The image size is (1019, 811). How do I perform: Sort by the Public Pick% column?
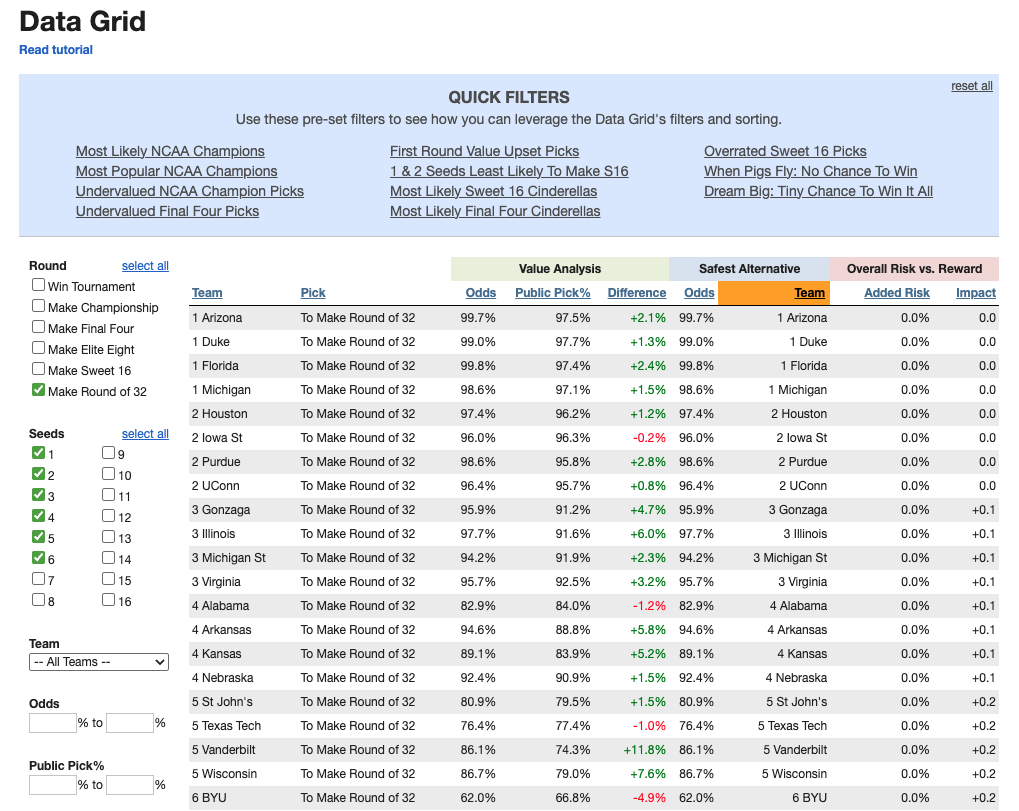click(552, 293)
